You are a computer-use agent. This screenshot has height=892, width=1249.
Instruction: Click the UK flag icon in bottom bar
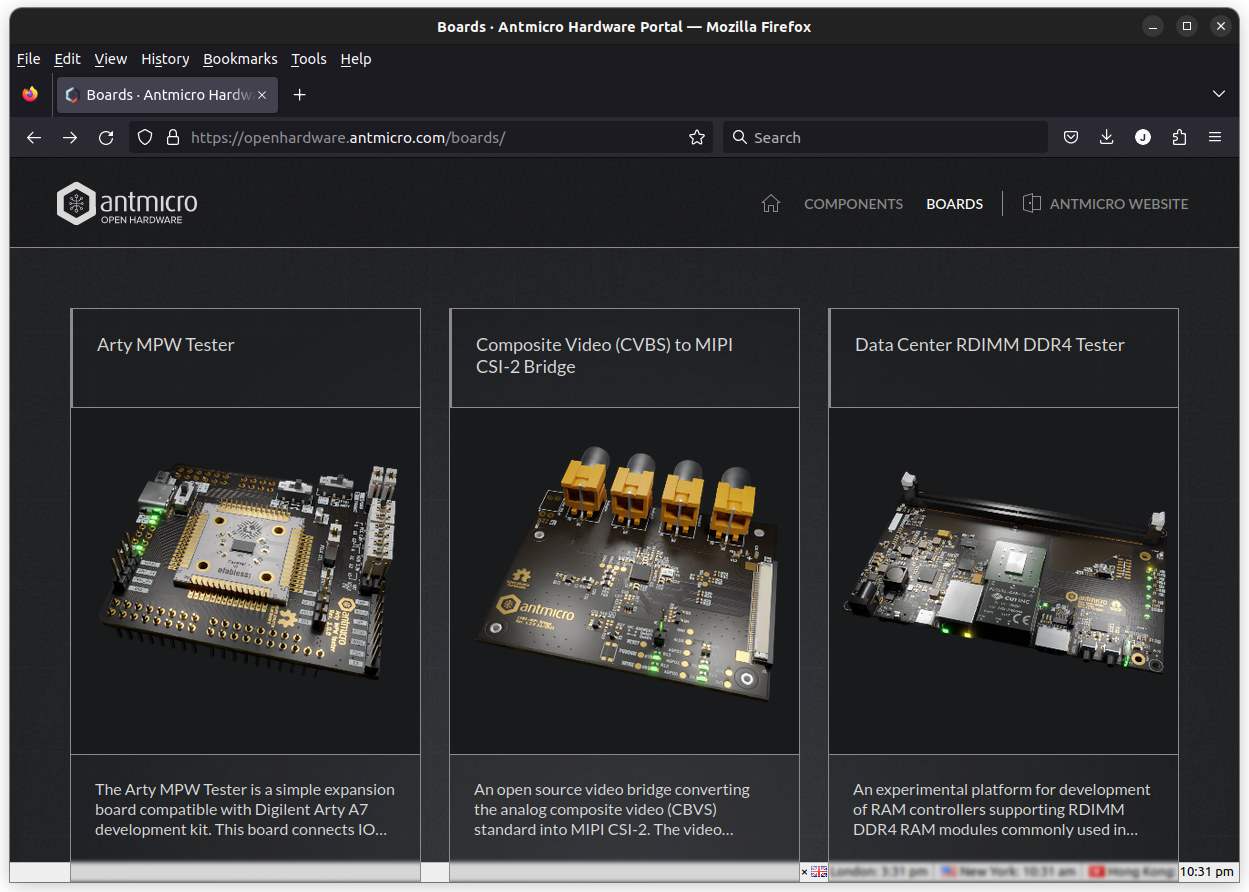tap(819, 872)
